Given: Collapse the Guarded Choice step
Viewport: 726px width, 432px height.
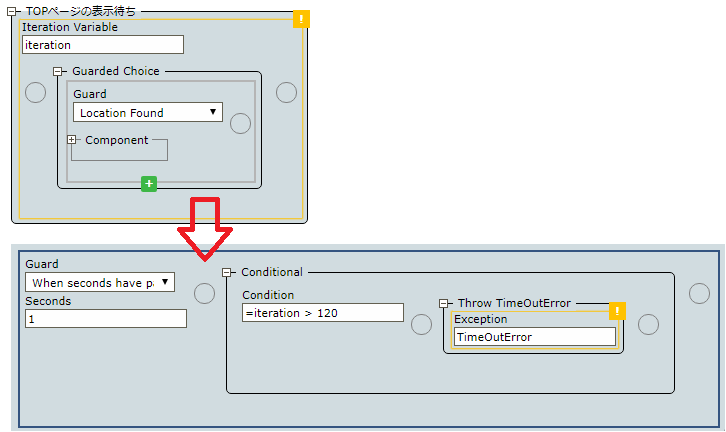Looking at the screenshot, I should coord(57,71).
